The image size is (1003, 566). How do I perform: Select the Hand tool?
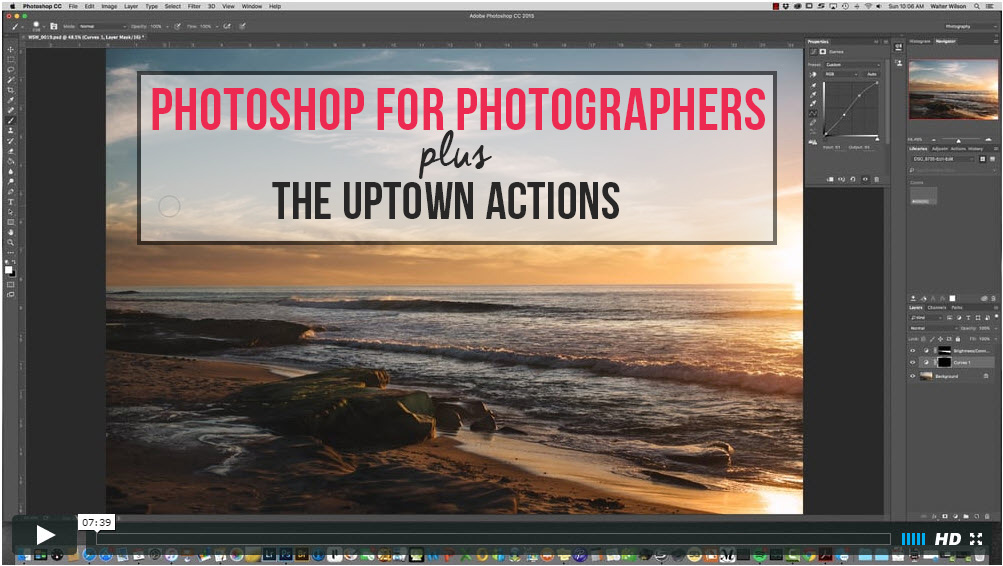(x=11, y=232)
